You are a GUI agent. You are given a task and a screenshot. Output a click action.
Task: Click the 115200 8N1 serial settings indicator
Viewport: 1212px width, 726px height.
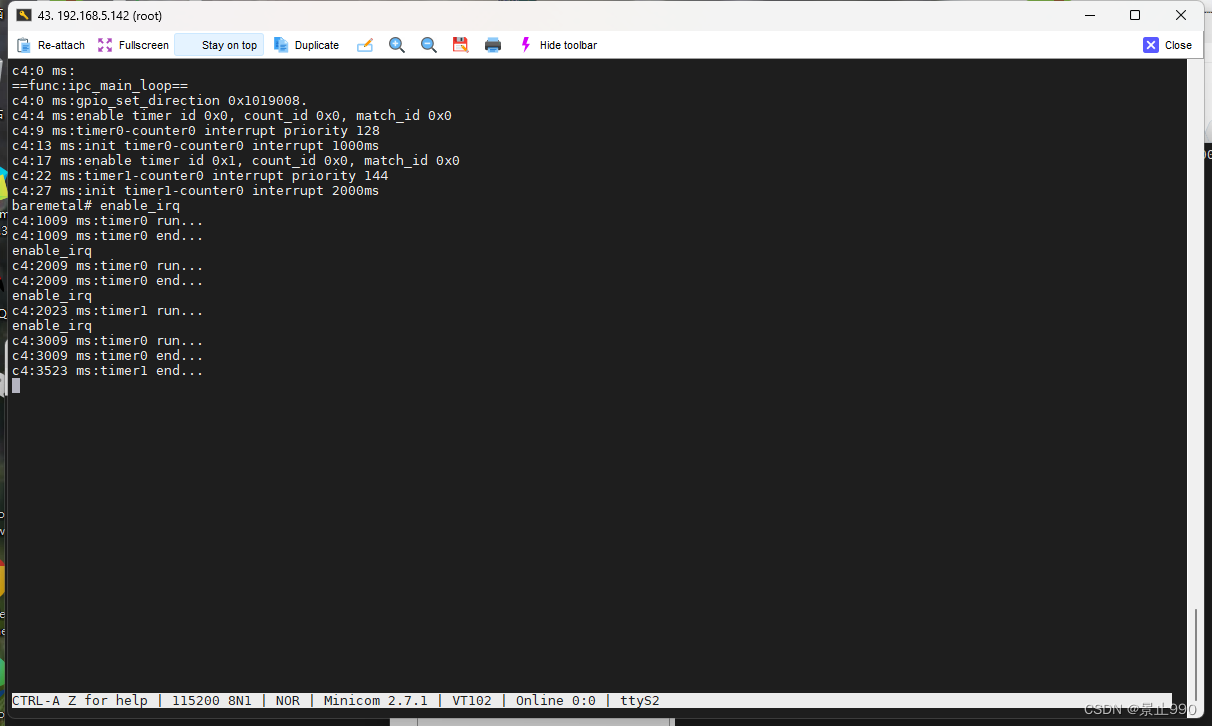click(x=211, y=700)
